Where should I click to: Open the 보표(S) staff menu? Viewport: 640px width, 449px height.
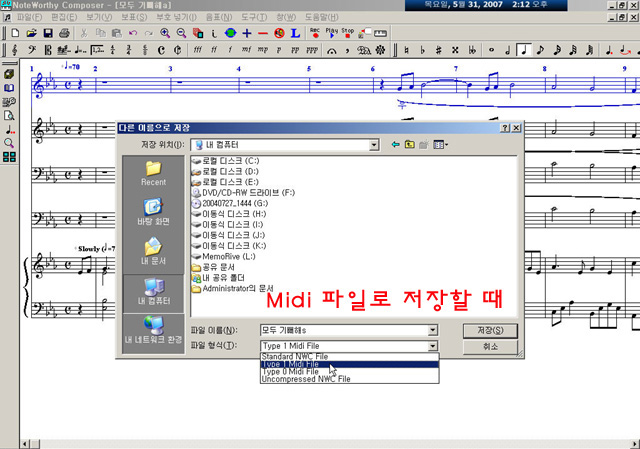[134, 17]
